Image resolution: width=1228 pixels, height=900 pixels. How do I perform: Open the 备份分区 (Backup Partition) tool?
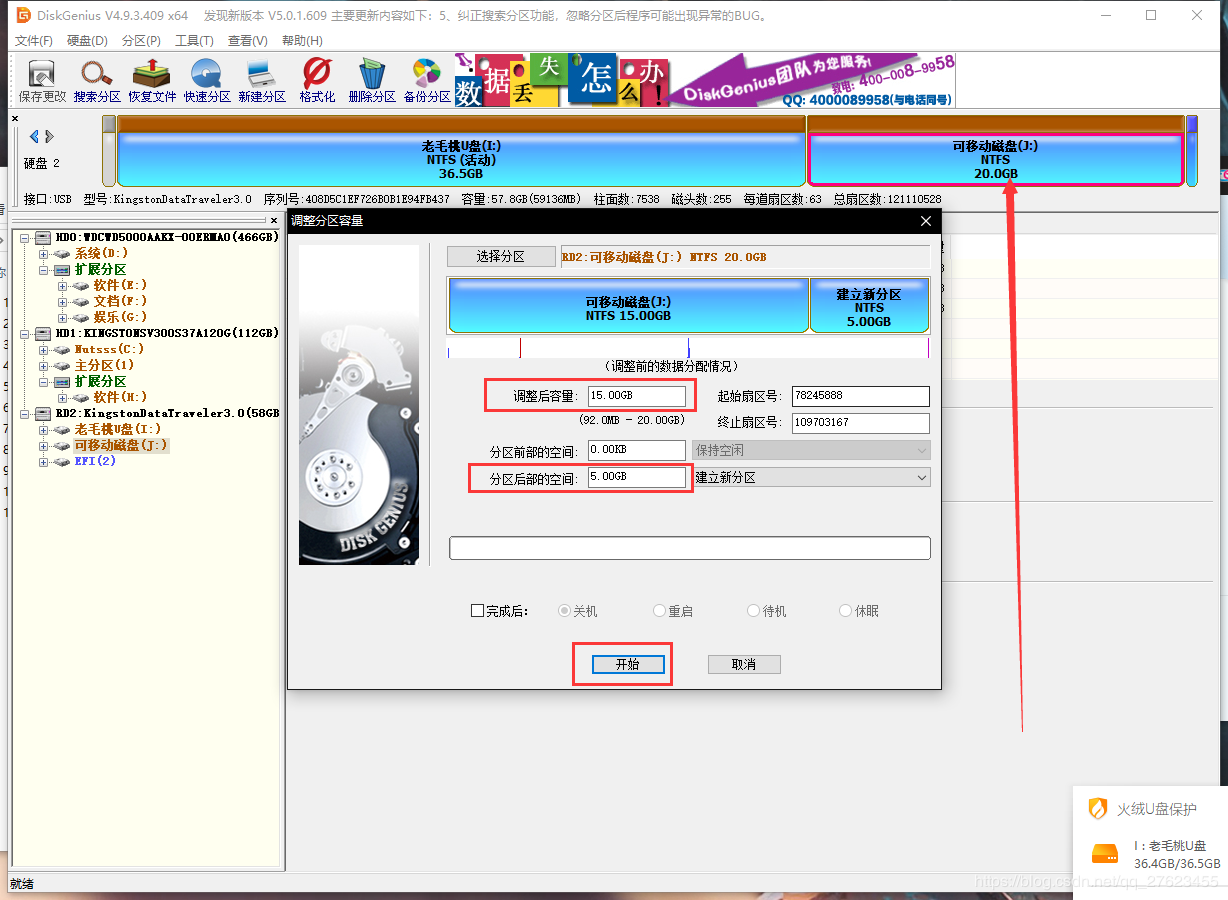[x=426, y=78]
